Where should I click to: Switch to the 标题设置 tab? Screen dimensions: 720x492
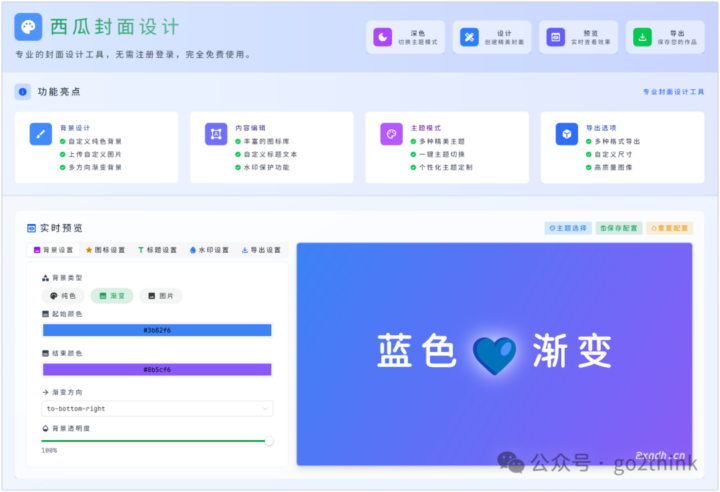(x=157, y=250)
